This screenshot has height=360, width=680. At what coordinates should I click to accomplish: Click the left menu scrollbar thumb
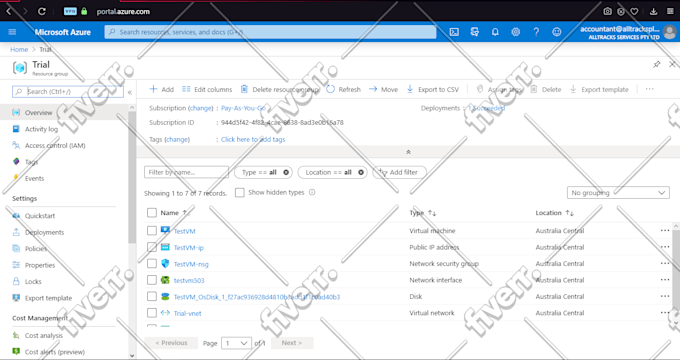click(x=132, y=176)
